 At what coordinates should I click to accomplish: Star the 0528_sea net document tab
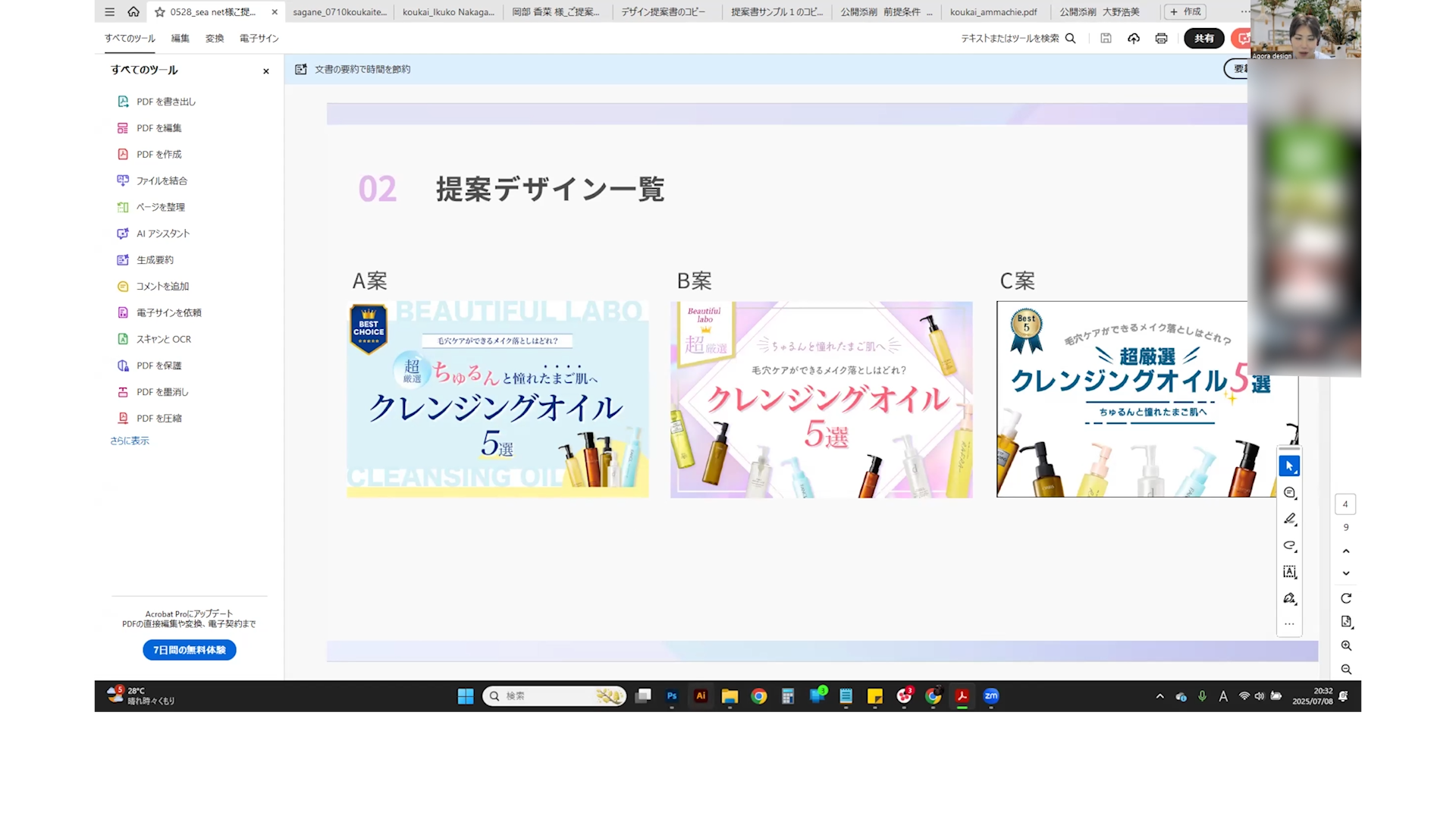(160, 12)
